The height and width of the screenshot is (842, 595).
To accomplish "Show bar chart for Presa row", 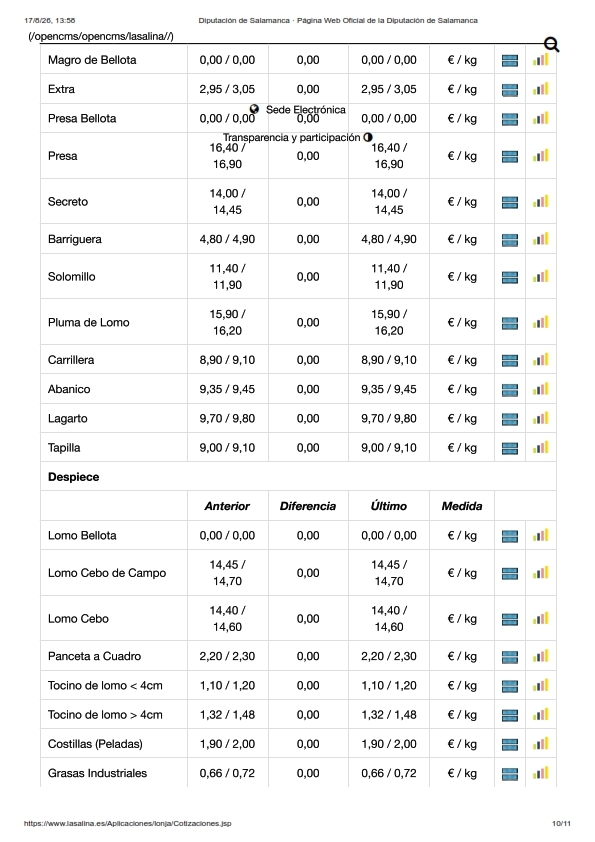I will [x=541, y=156].
